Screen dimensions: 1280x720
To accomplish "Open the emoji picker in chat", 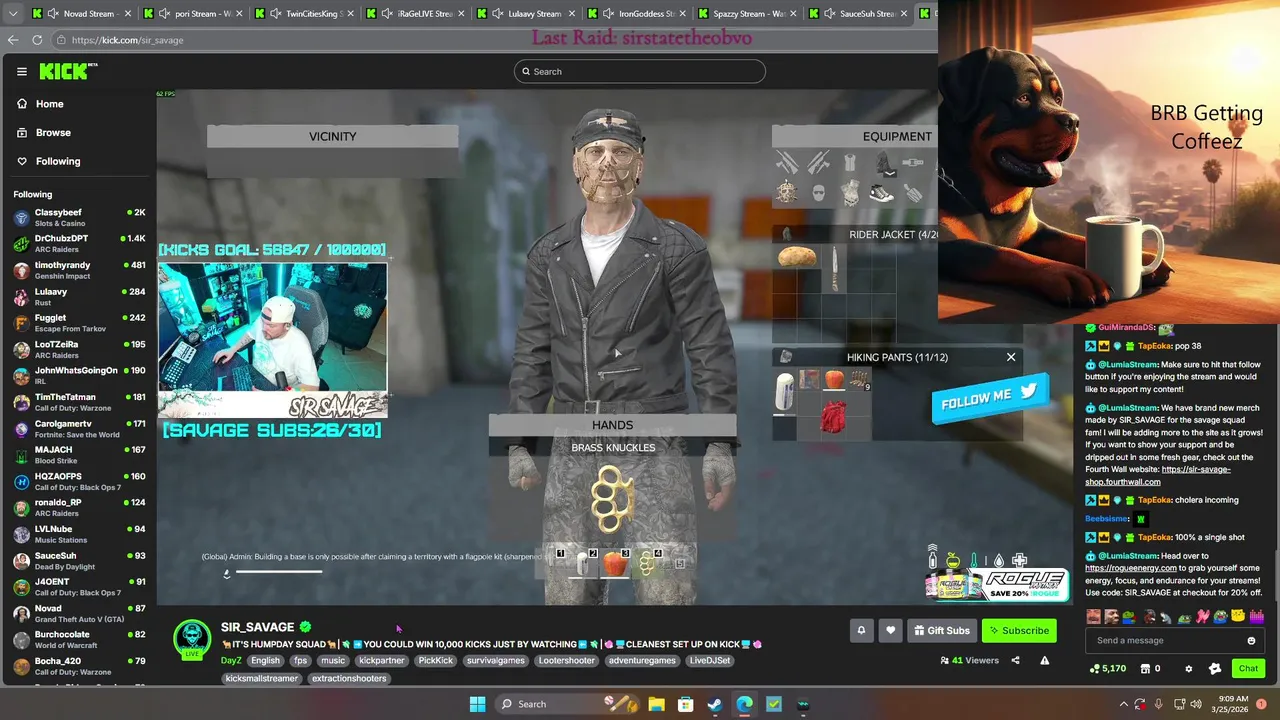I will (x=1251, y=641).
